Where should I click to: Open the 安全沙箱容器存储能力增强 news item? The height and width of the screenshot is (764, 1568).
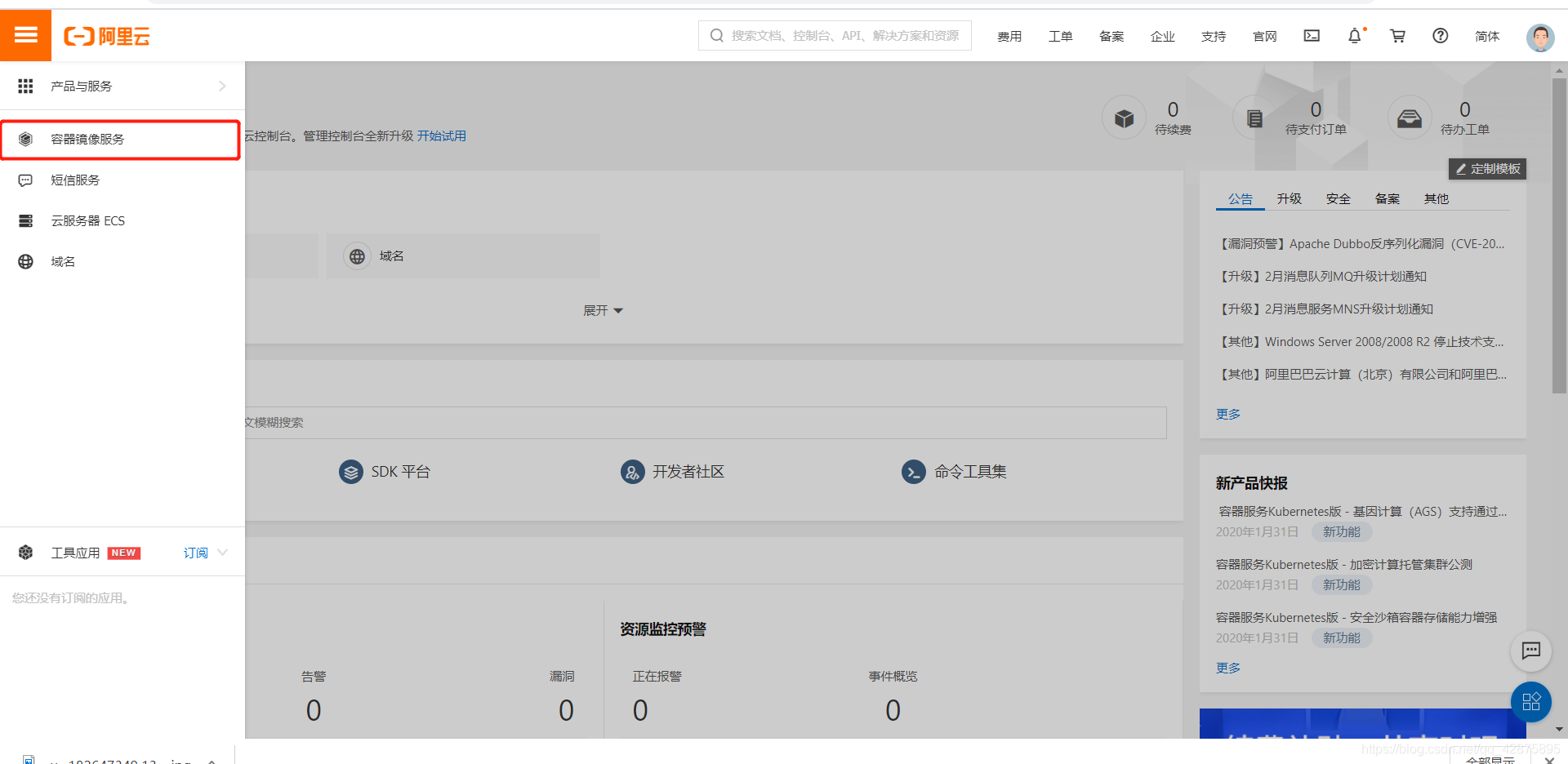point(1356,618)
